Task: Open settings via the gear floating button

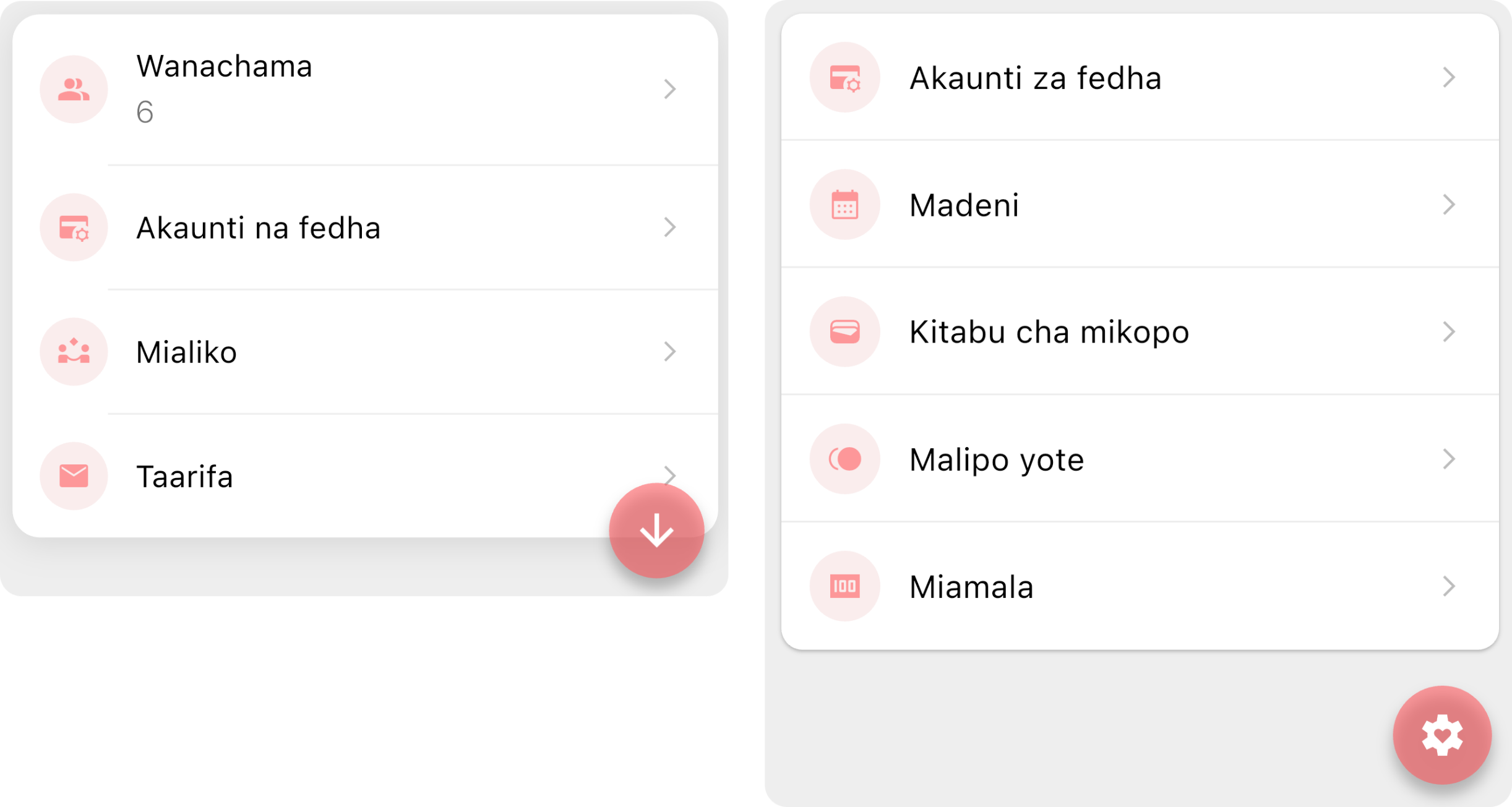Action: [1443, 735]
